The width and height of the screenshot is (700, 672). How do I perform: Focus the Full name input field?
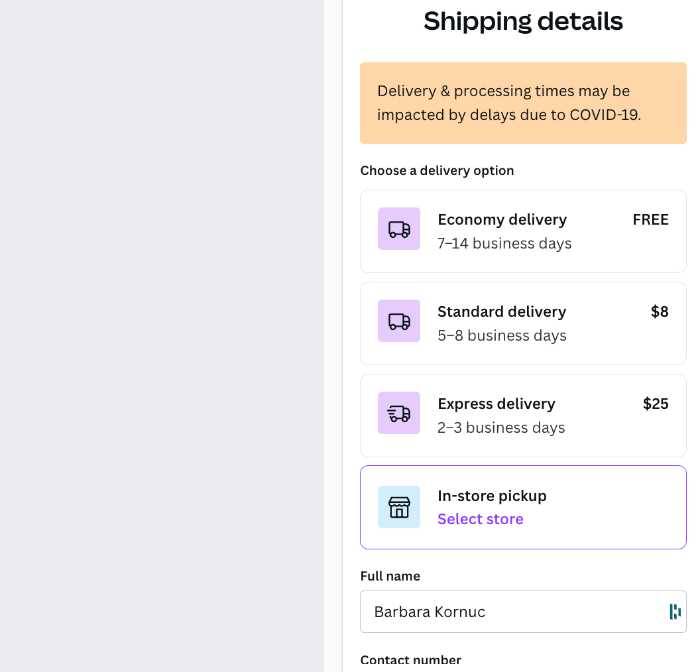pos(510,611)
